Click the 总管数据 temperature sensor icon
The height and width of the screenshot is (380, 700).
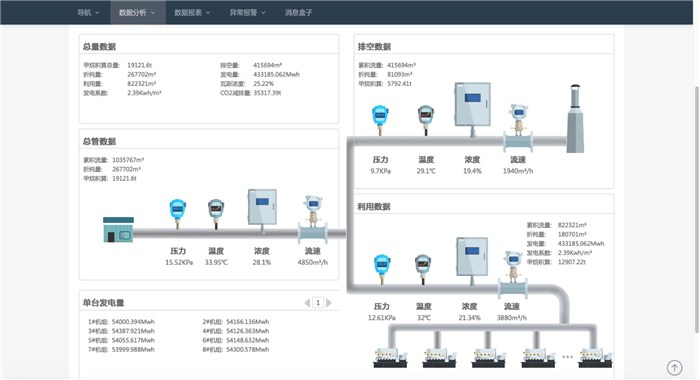[x=216, y=214]
